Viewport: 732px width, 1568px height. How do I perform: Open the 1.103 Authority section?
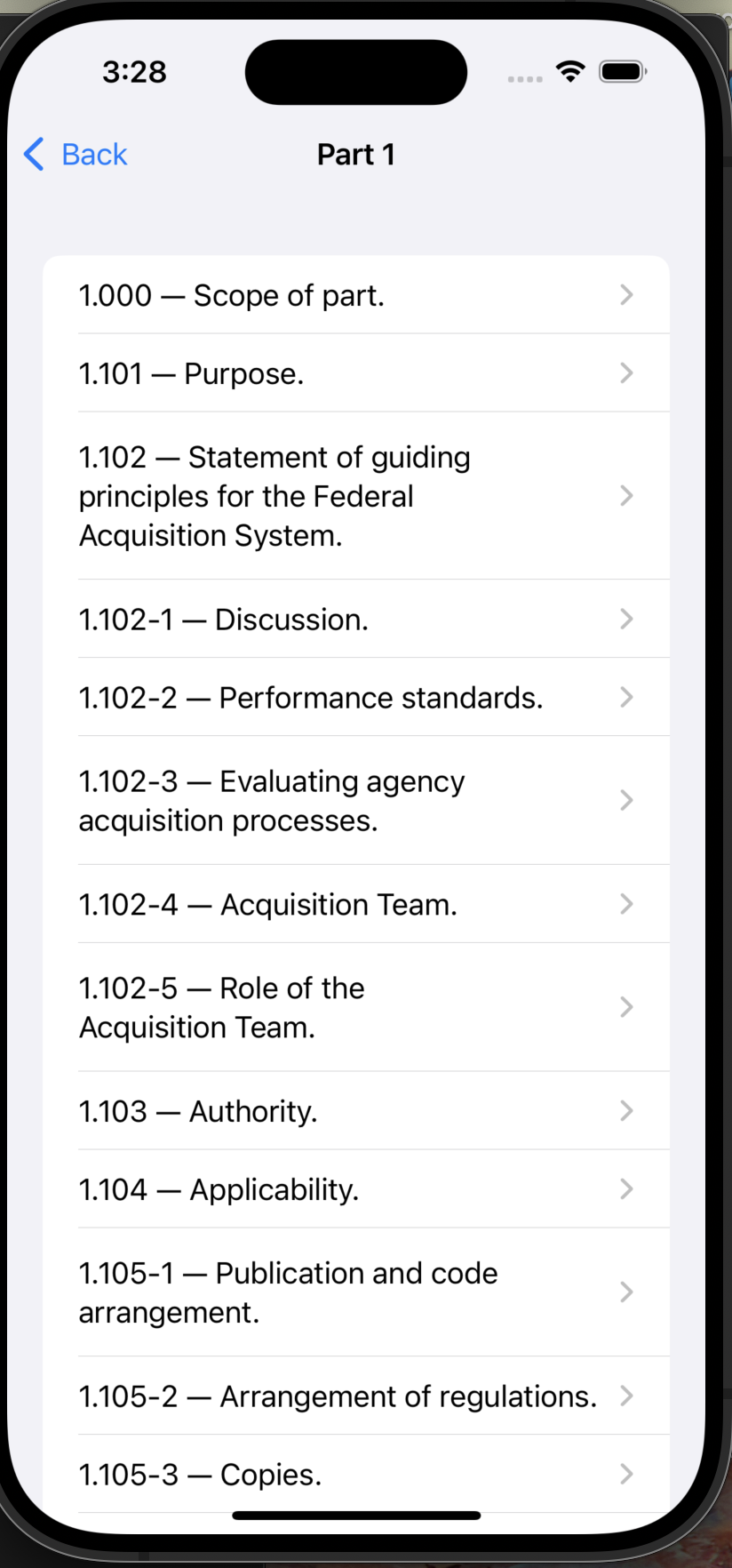[356, 1111]
